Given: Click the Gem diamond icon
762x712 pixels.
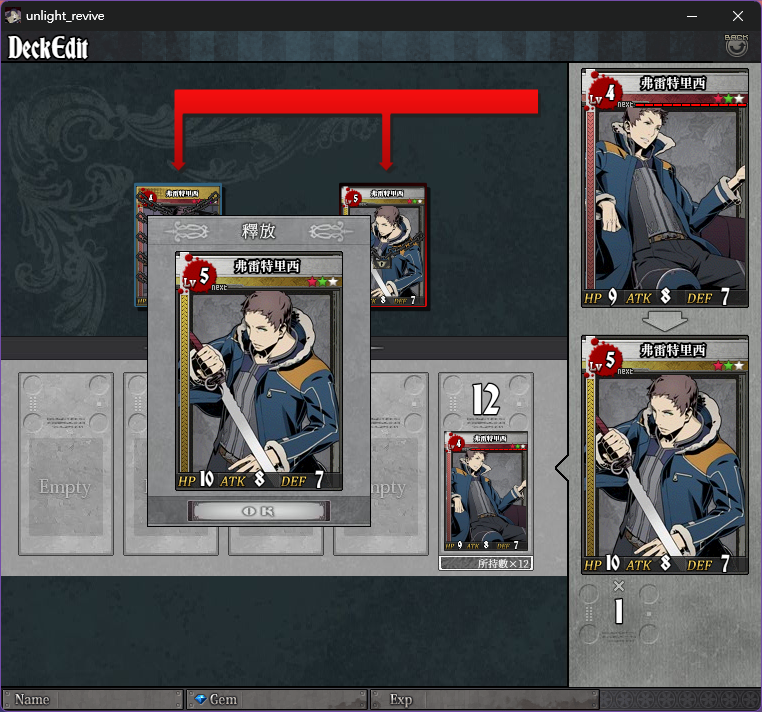Looking at the screenshot, I should (200, 699).
